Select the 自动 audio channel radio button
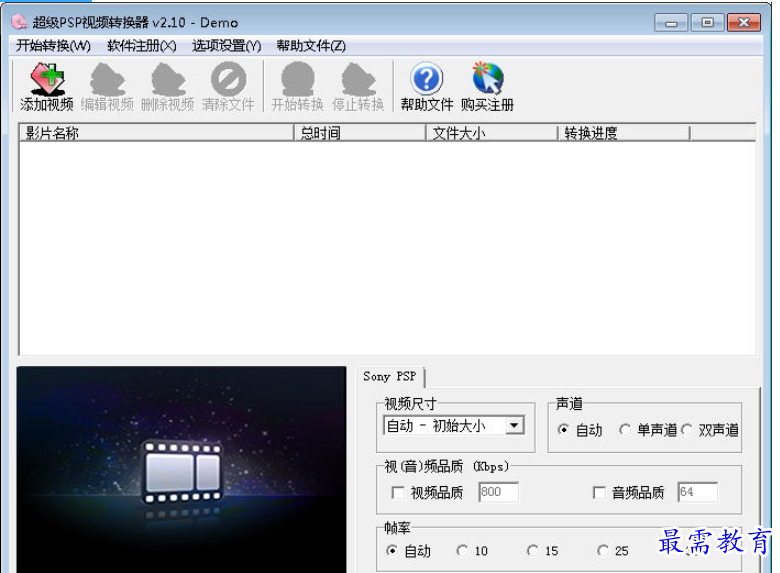This screenshot has width=780, height=573. [x=563, y=429]
